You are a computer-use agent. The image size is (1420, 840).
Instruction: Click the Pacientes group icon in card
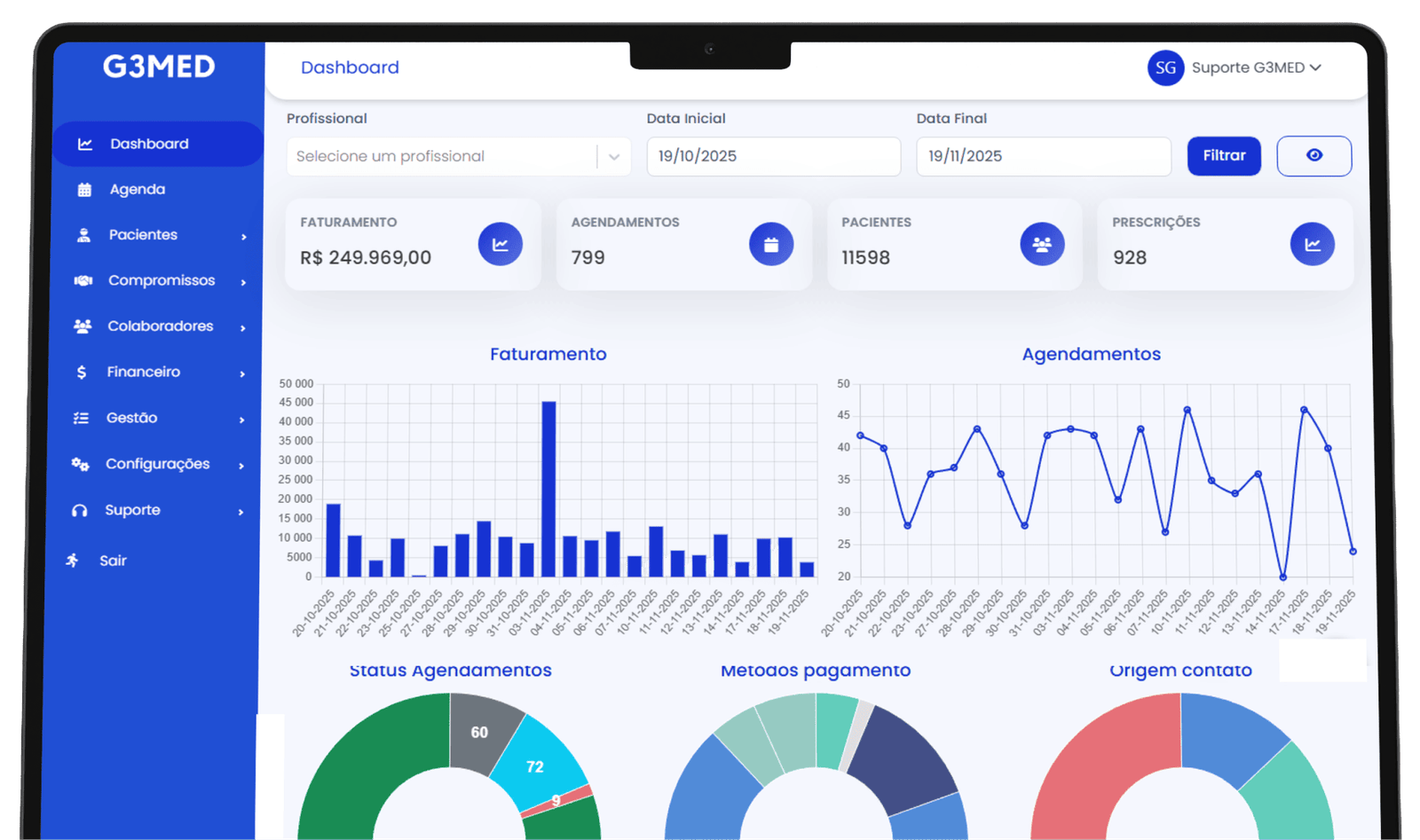point(1042,244)
